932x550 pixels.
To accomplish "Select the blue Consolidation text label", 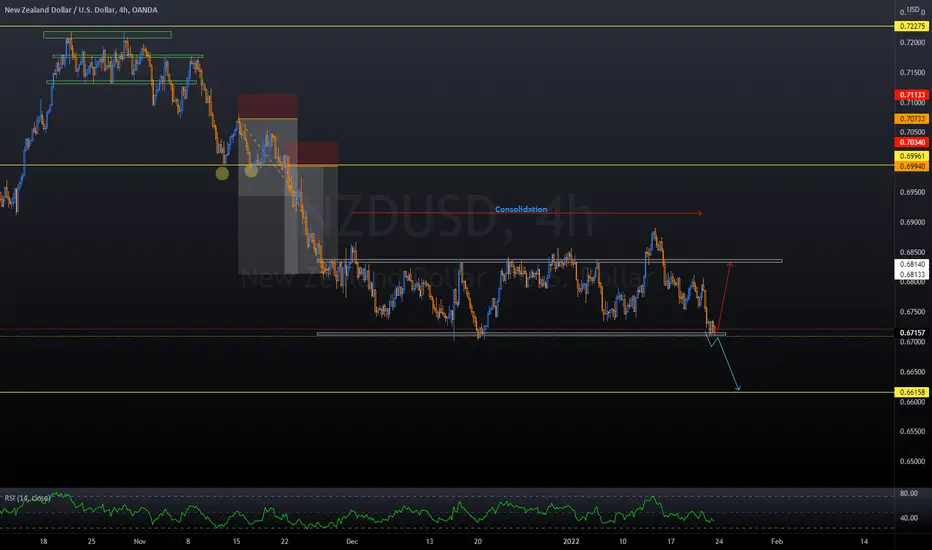I will 521,209.
